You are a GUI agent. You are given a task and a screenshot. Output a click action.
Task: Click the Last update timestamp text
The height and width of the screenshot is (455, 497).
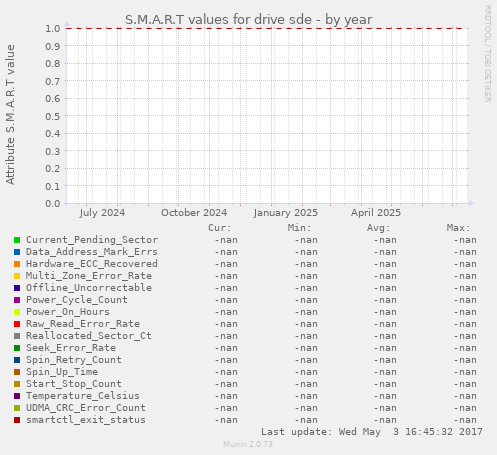pos(372,432)
